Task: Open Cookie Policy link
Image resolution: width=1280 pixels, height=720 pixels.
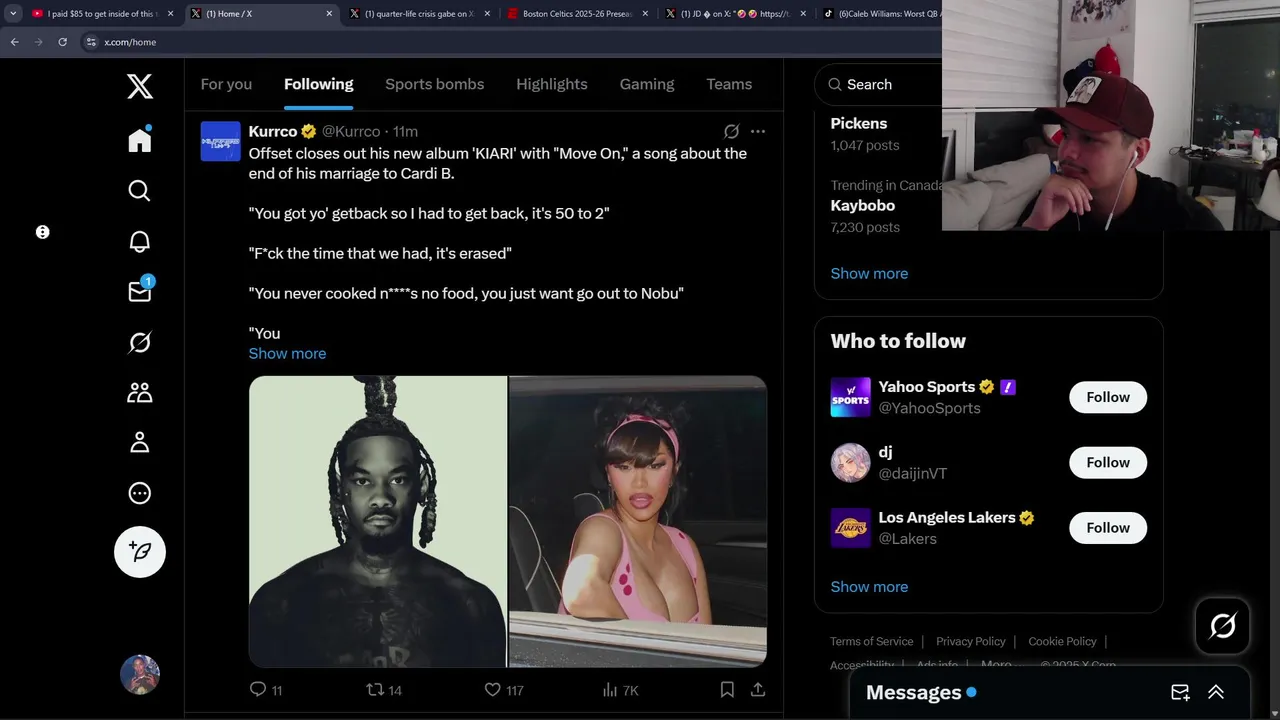Action: pyautogui.click(x=1062, y=641)
